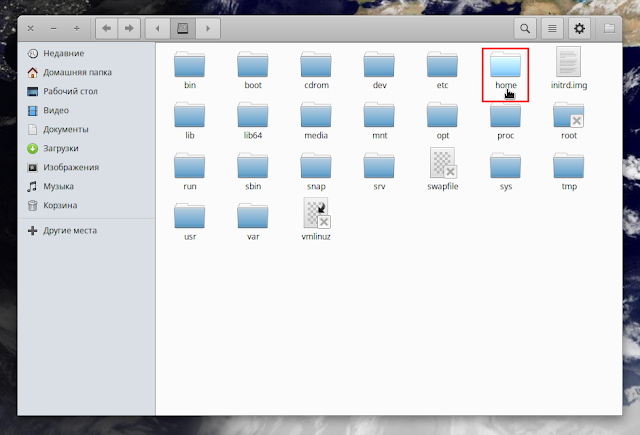The width and height of the screenshot is (640, 435).
Task: Click Другие места in sidebar
Action: pos(87,231)
